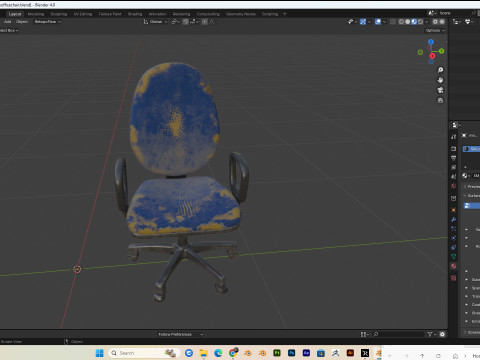
Task: Open the Material properties tab
Action: pyautogui.click(x=453, y=266)
